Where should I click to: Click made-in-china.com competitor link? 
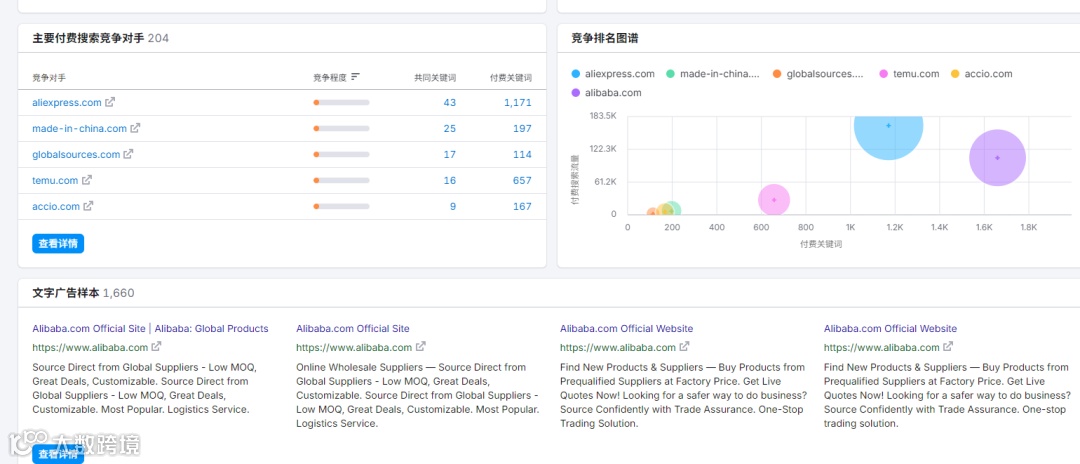pos(79,128)
